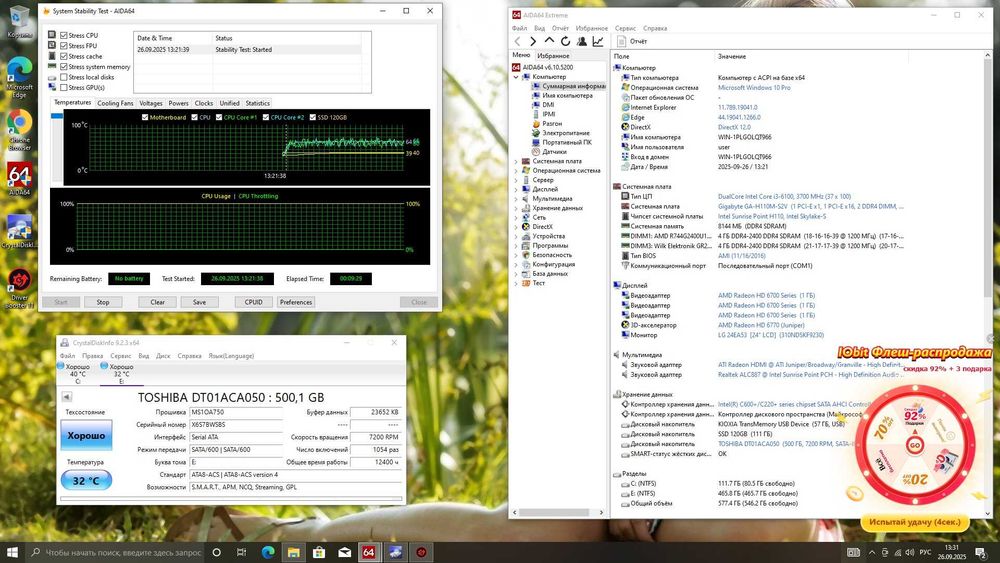Open CPUID from the Stability Test
1000x563 pixels.
pyautogui.click(x=254, y=302)
